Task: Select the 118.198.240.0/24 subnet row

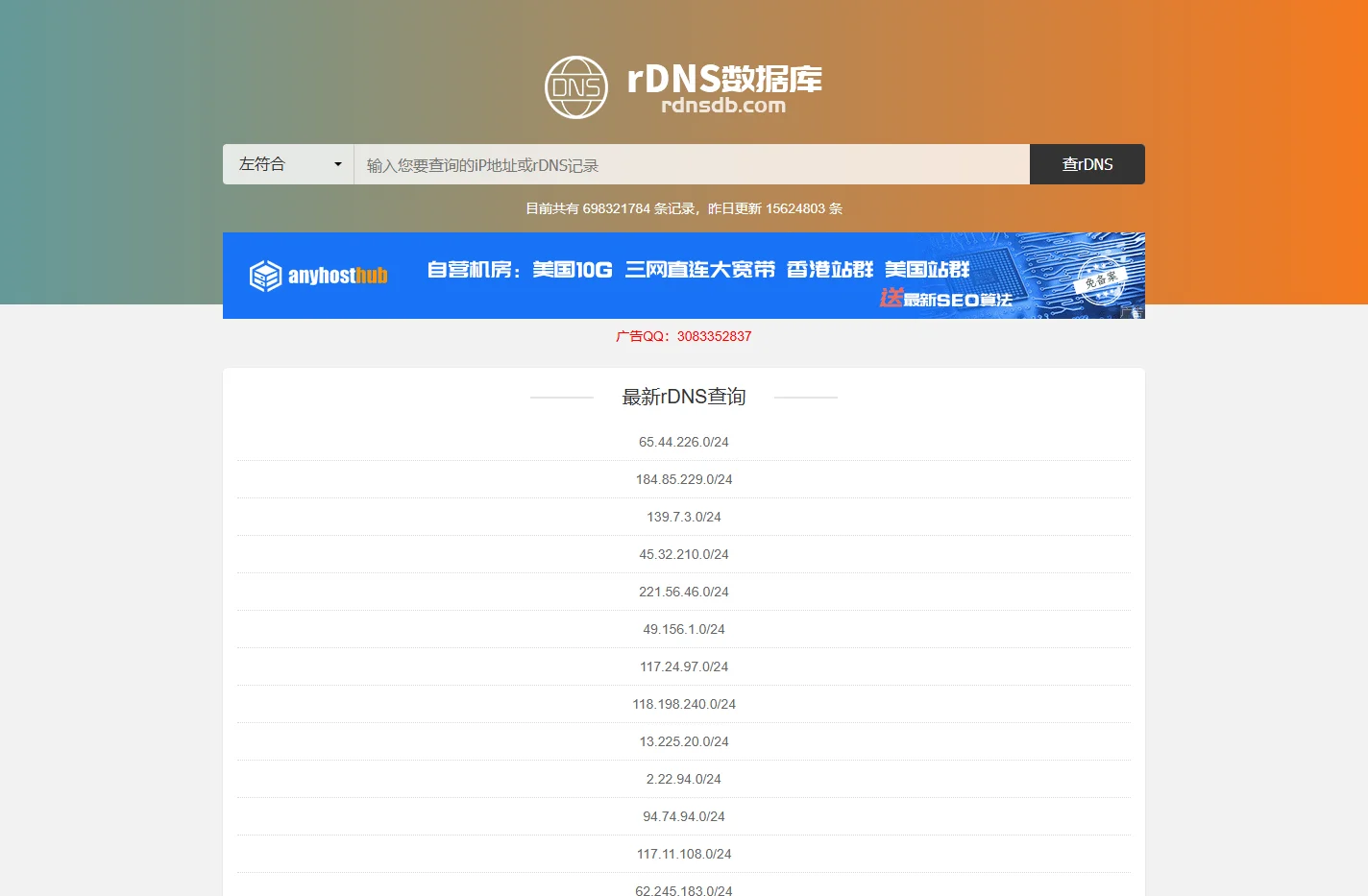Action: (x=684, y=704)
